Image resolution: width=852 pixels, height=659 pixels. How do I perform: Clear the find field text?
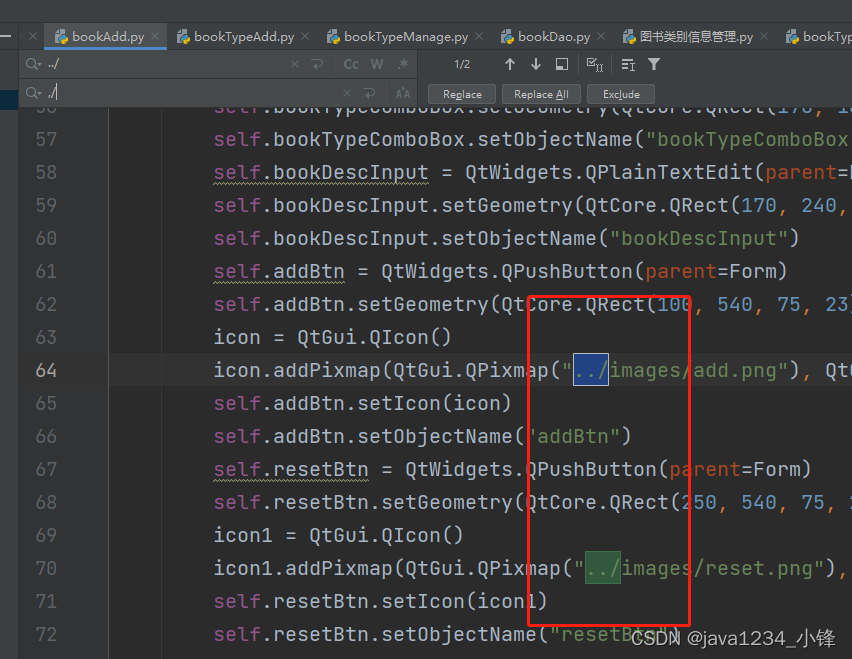pos(295,64)
